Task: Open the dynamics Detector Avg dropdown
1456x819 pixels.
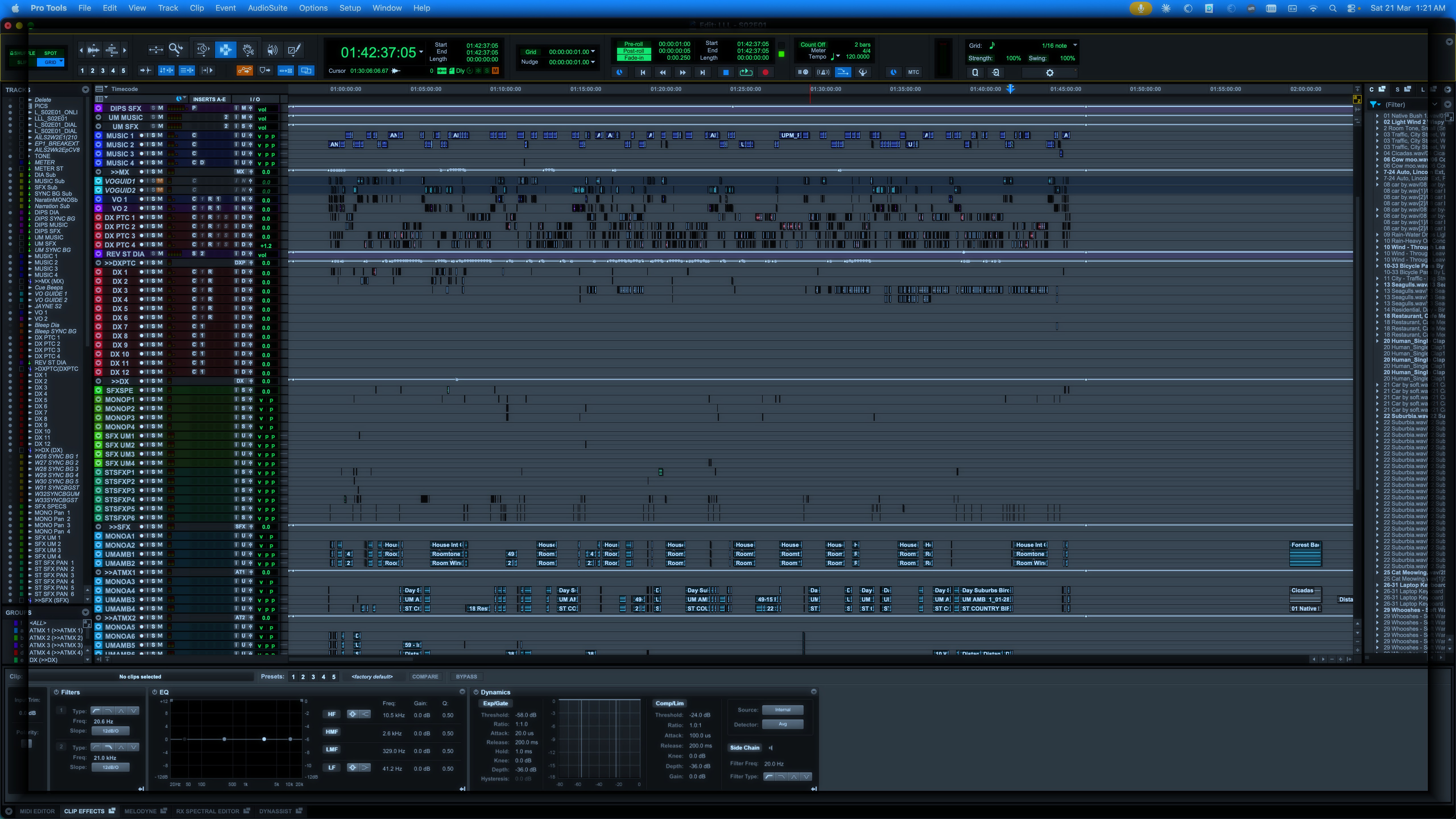Action: [x=783, y=725]
